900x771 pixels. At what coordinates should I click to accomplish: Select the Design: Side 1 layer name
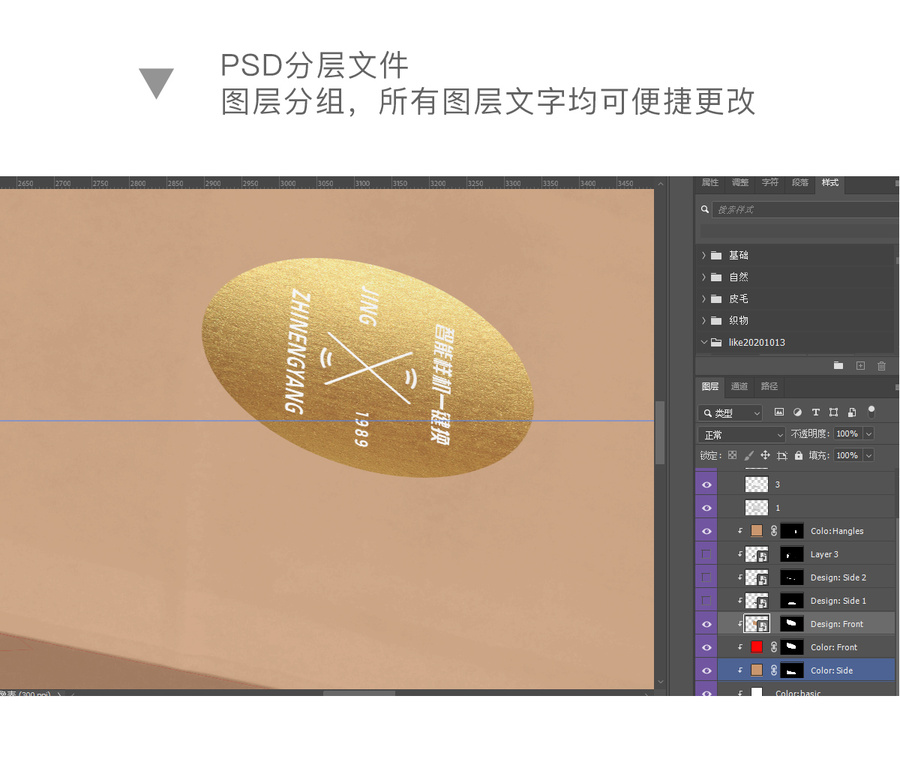coord(838,601)
